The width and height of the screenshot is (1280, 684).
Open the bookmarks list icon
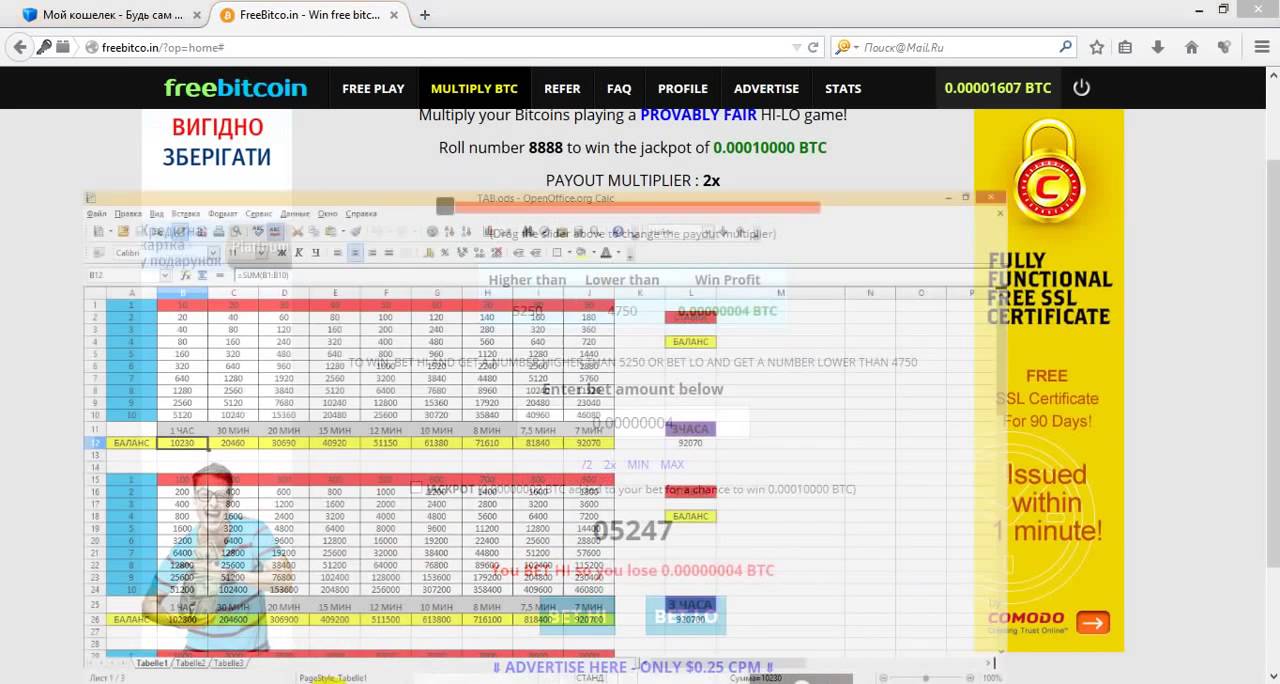click(x=1125, y=47)
